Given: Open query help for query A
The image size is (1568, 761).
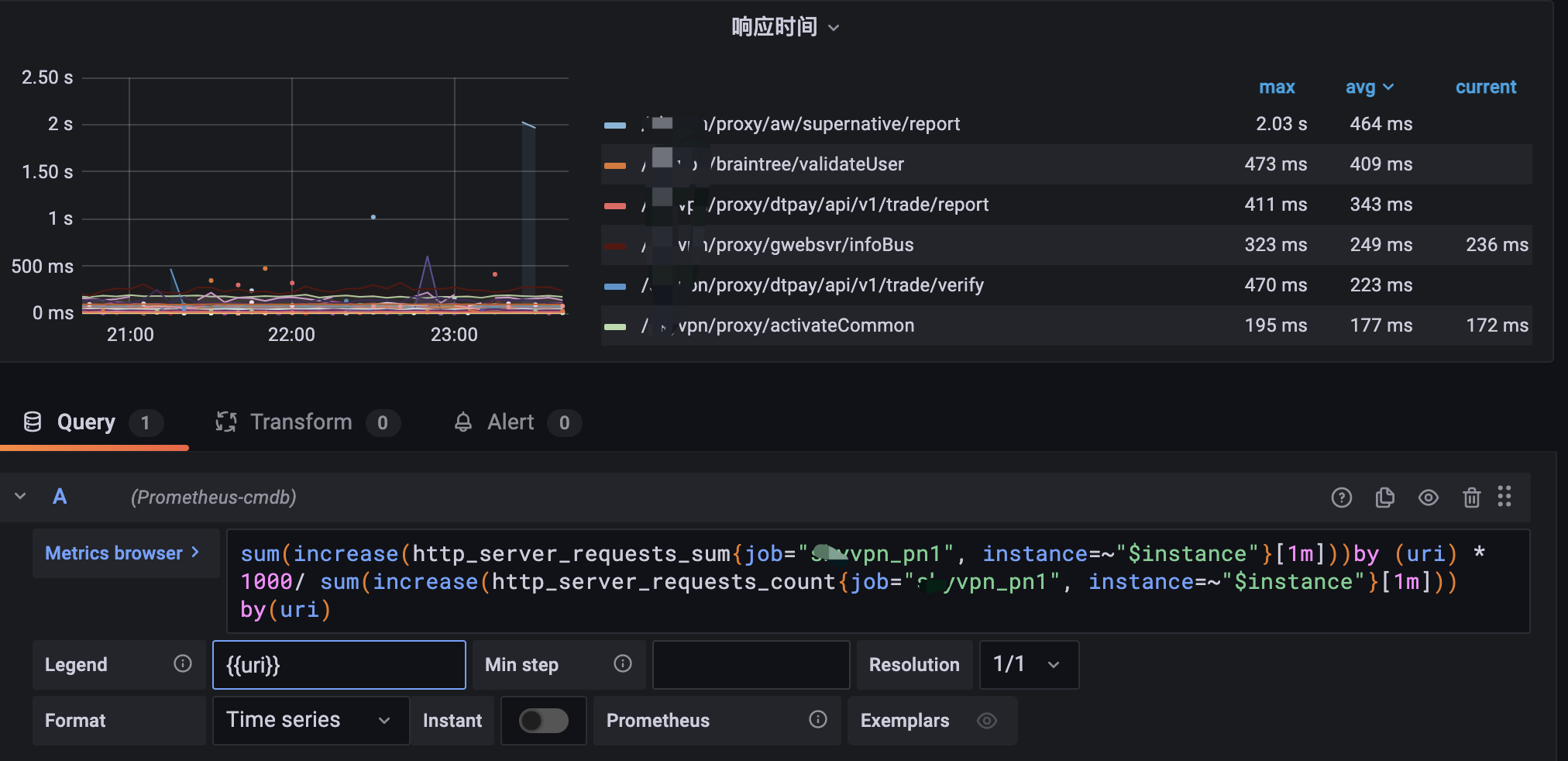Looking at the screenshot, I should coord(1341,498).
